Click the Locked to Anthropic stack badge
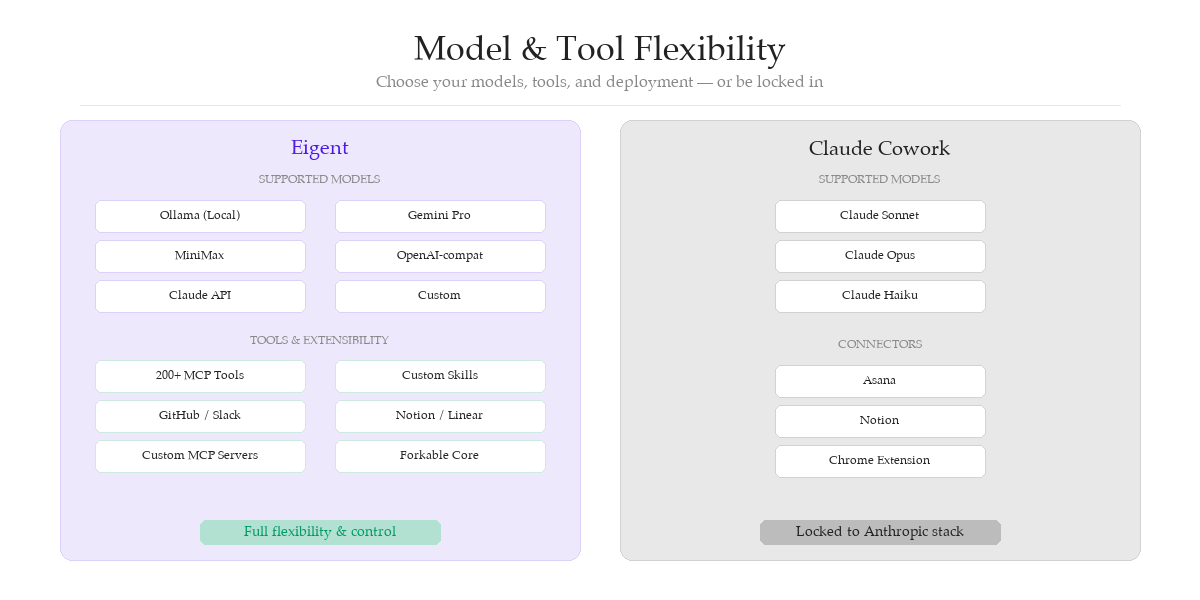Viewport: 1200px width, 600px height. pos(880,532)
